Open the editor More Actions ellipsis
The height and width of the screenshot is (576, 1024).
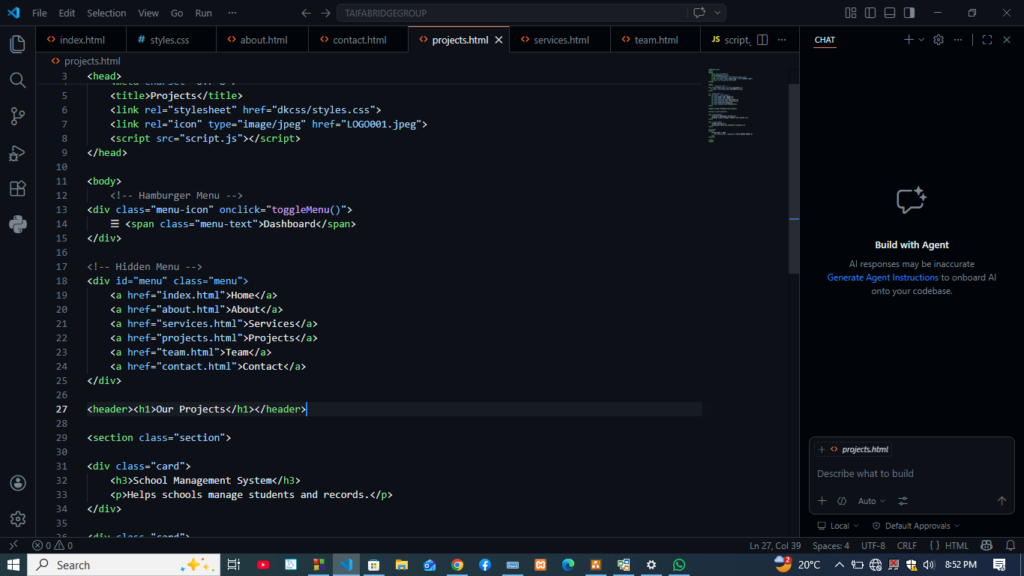782,40
